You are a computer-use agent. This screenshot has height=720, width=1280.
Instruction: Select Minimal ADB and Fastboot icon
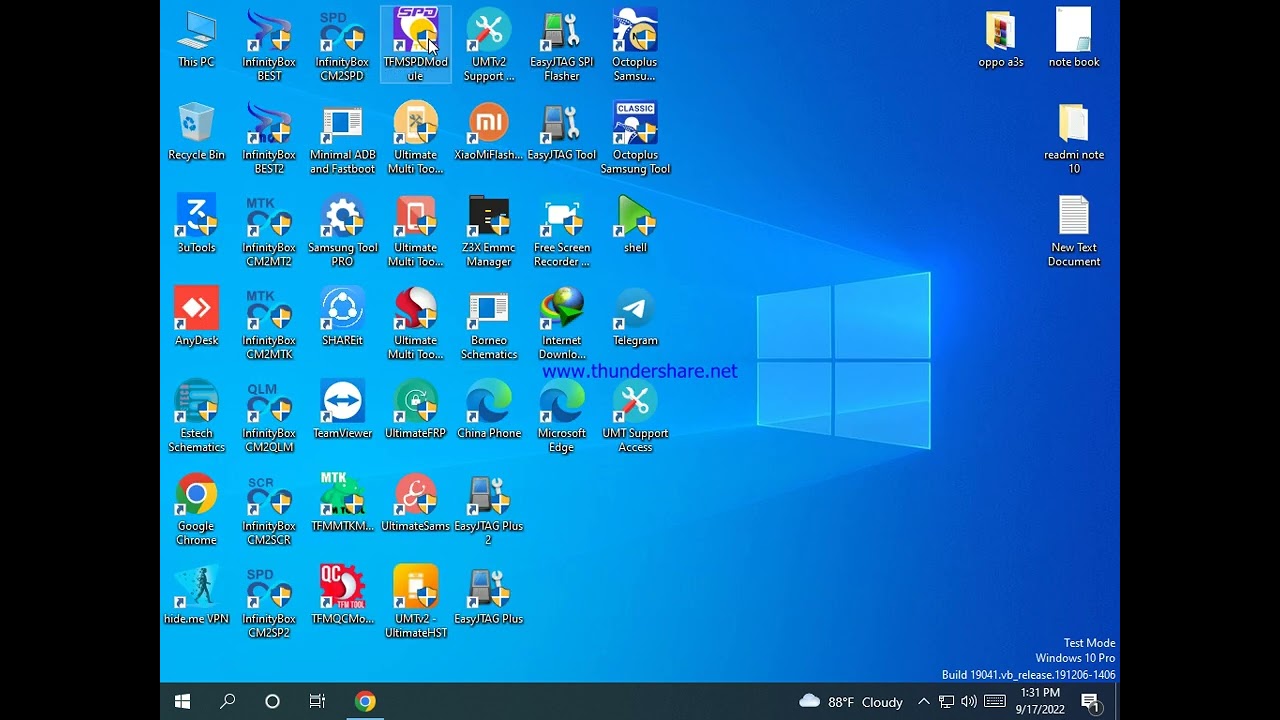click(x=342, y=139)
